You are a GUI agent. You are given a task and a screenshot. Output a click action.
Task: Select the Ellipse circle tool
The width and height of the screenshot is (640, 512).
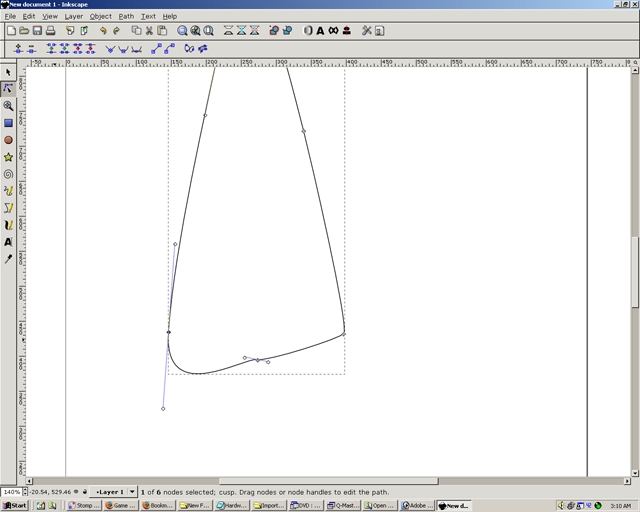click(8, 140)
